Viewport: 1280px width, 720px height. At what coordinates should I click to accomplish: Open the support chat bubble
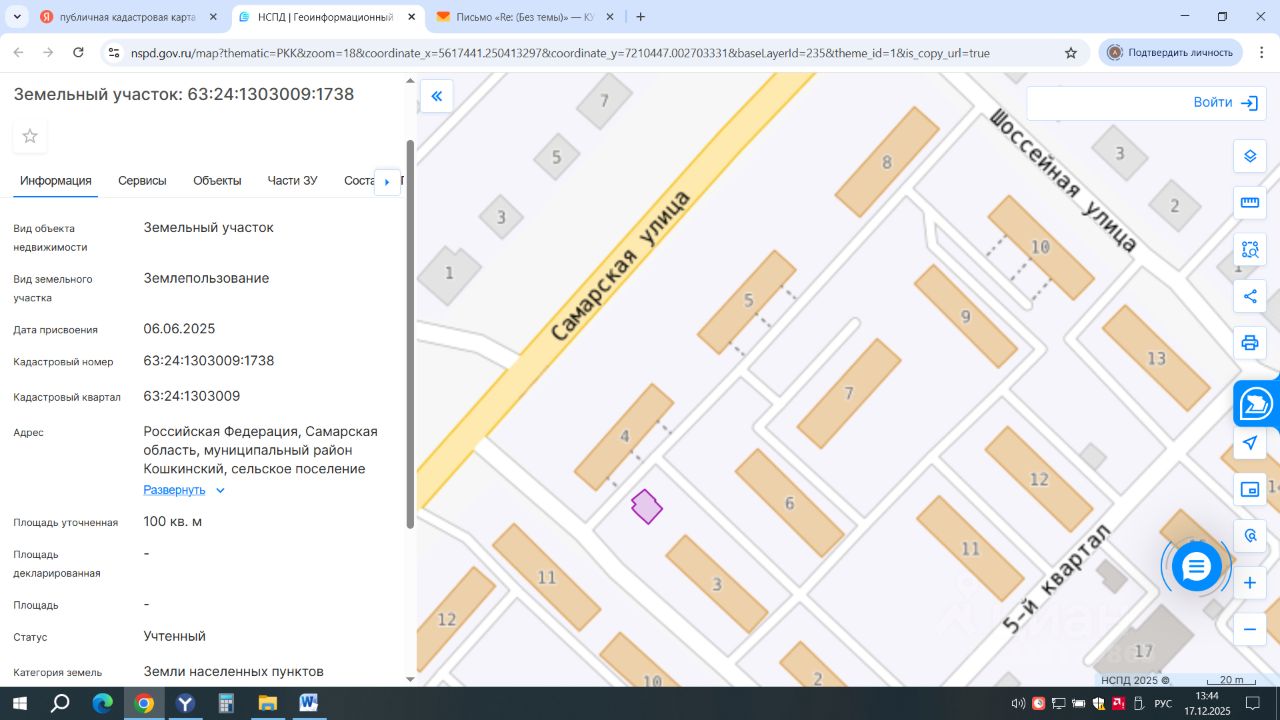1196,567
